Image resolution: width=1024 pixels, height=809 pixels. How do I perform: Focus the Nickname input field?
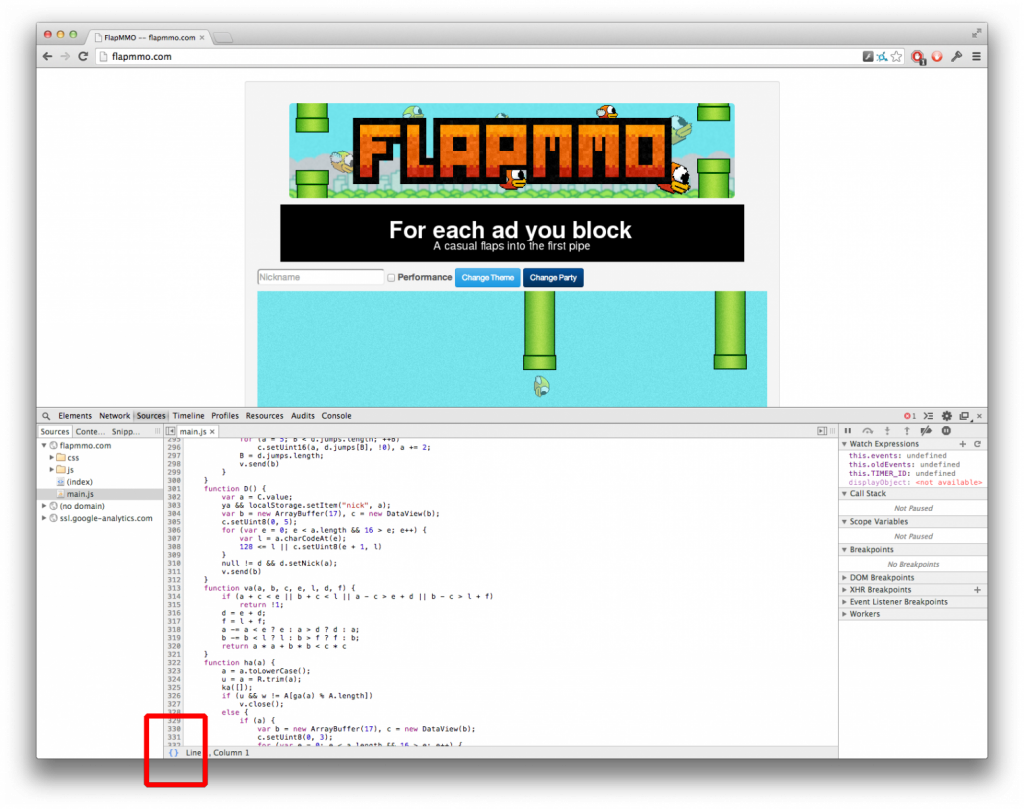320,278
